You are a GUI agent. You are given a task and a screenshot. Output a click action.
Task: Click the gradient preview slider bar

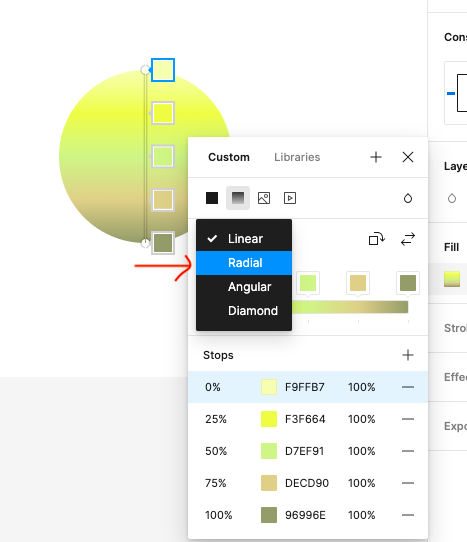click(x=350, y=307)
